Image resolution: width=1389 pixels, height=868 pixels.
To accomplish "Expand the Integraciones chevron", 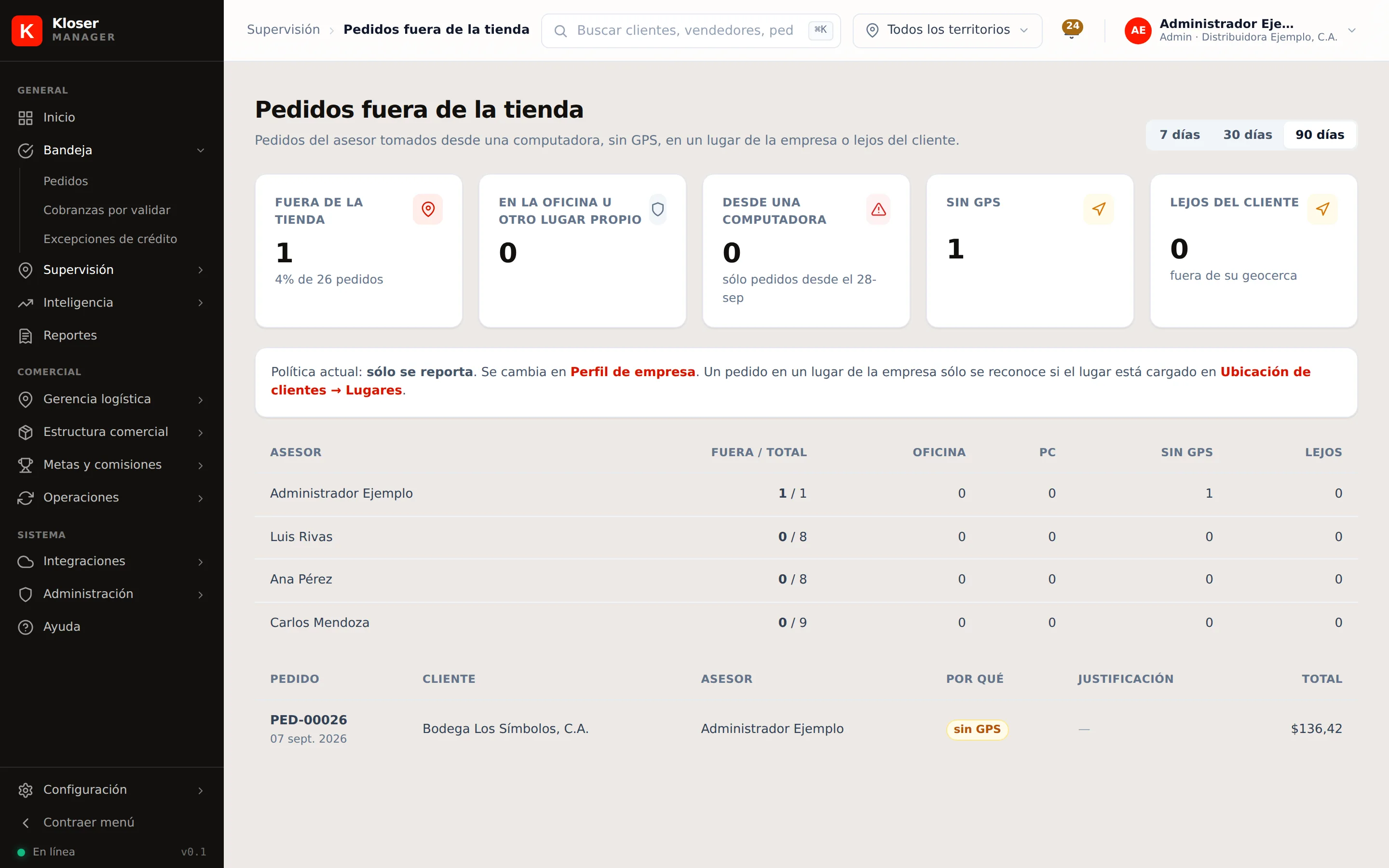I will click(x=200, y=561).
